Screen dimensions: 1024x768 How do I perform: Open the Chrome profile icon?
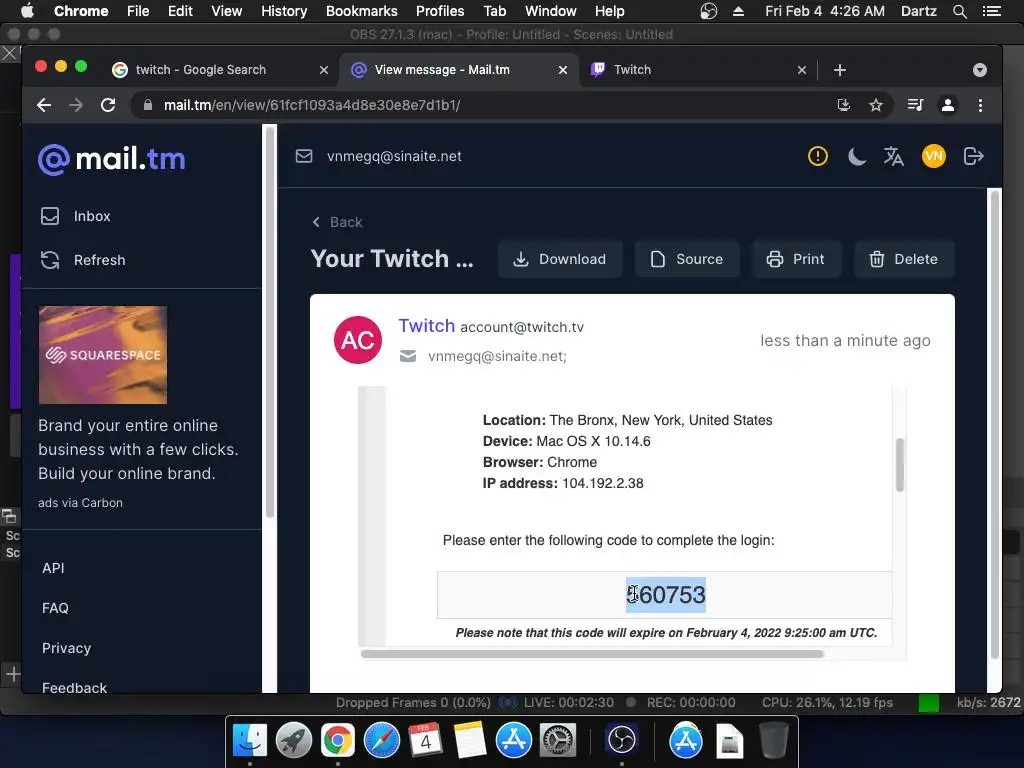(948, 105)
